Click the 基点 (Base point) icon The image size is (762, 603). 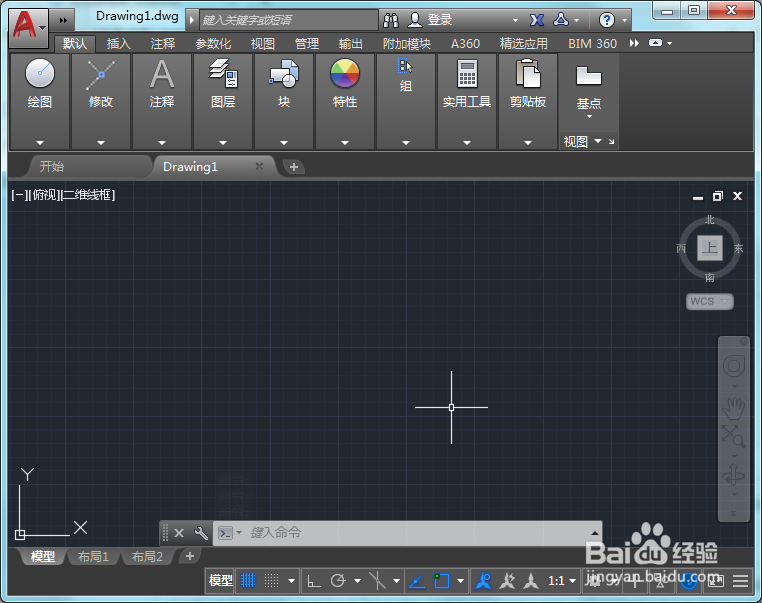click(x=589, y=76)
